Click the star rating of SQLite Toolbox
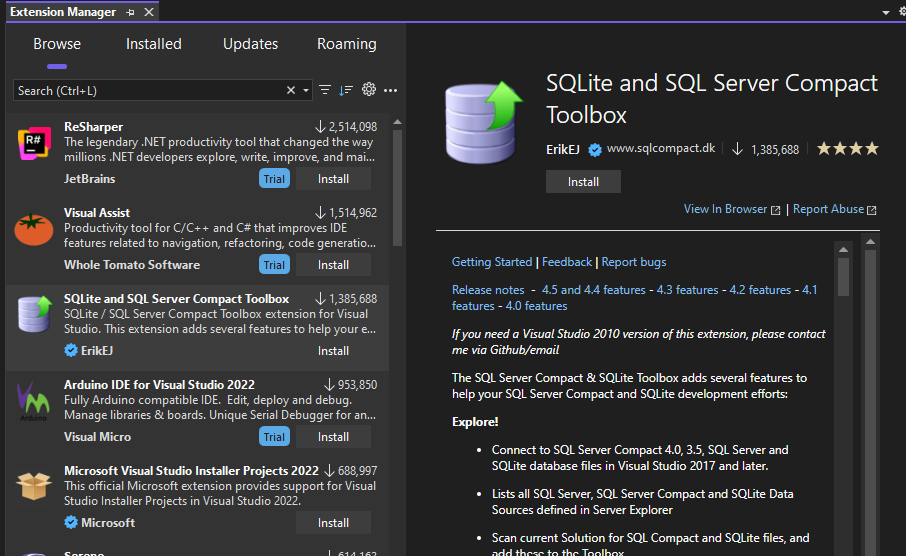This screenshot has width=906, height=556. click(x=847, y=149)
